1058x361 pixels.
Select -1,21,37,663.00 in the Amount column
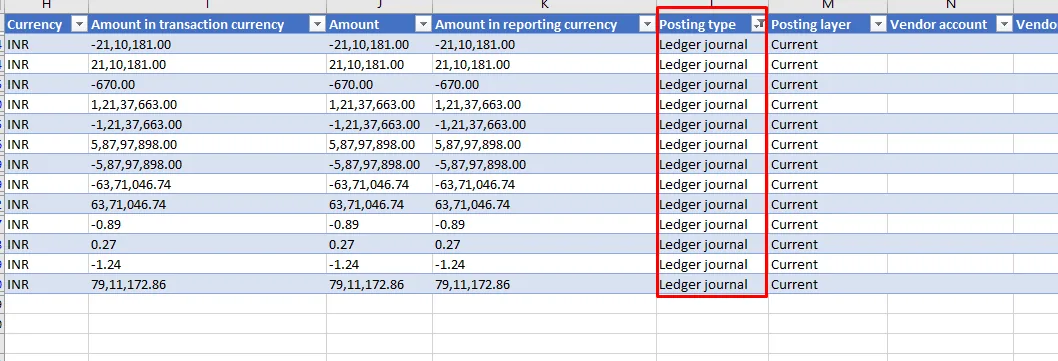pos(379,124)
